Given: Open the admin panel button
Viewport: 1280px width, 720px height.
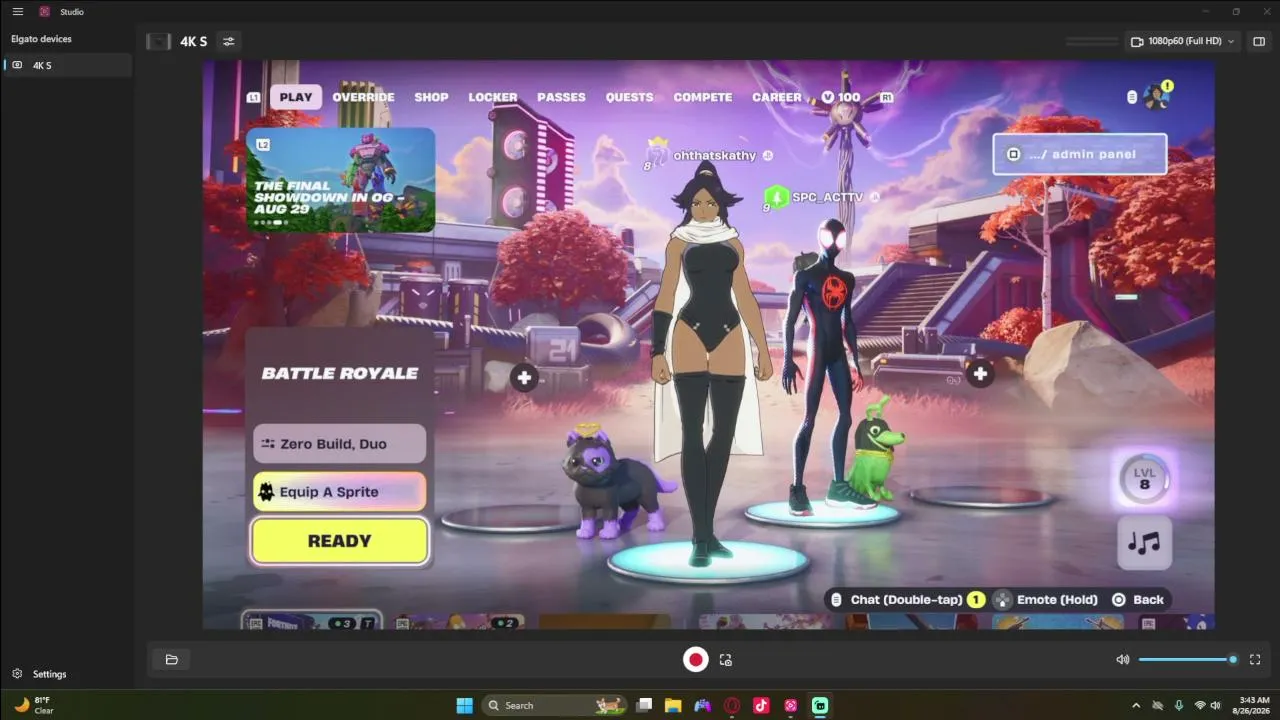Looking at the screenshot, I should click(1080, 154).
